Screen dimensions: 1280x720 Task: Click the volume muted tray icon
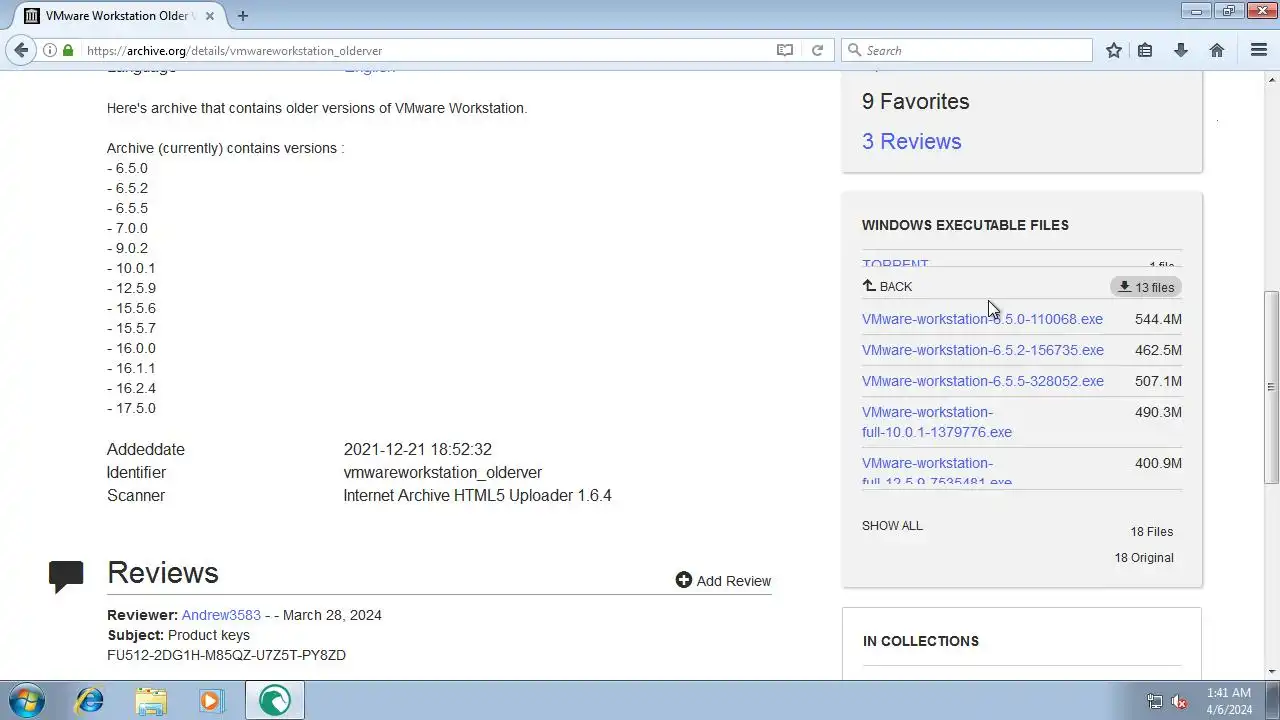click(x=1179, y=701)
